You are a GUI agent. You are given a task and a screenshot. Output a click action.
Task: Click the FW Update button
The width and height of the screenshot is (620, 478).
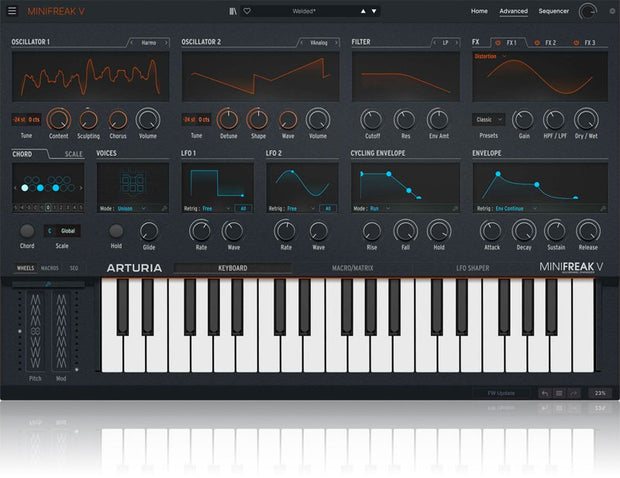[501, 393]
